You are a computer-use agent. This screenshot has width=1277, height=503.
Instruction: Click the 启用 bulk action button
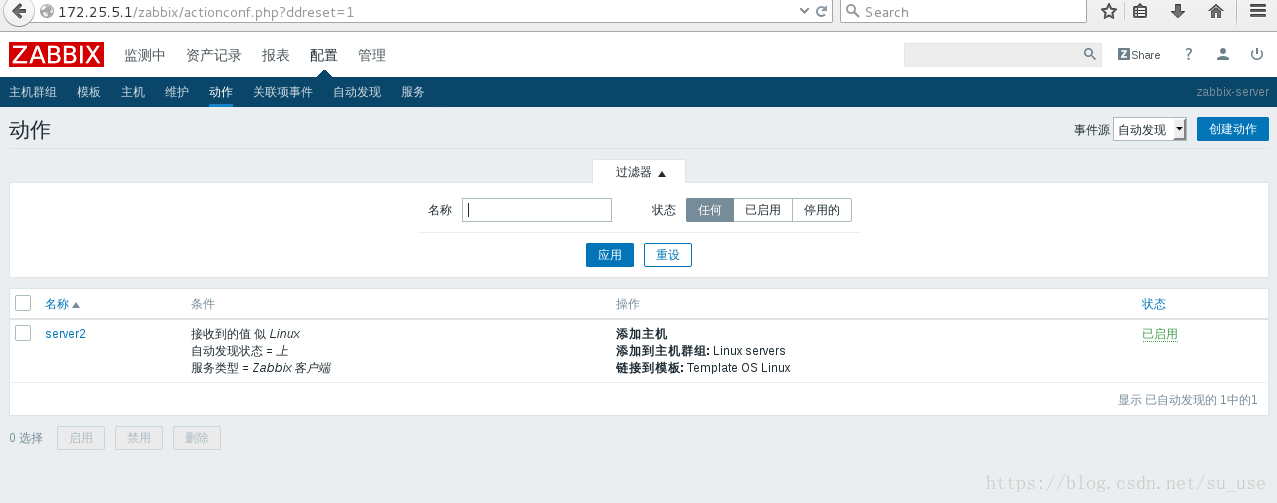(x=81, y=438)
